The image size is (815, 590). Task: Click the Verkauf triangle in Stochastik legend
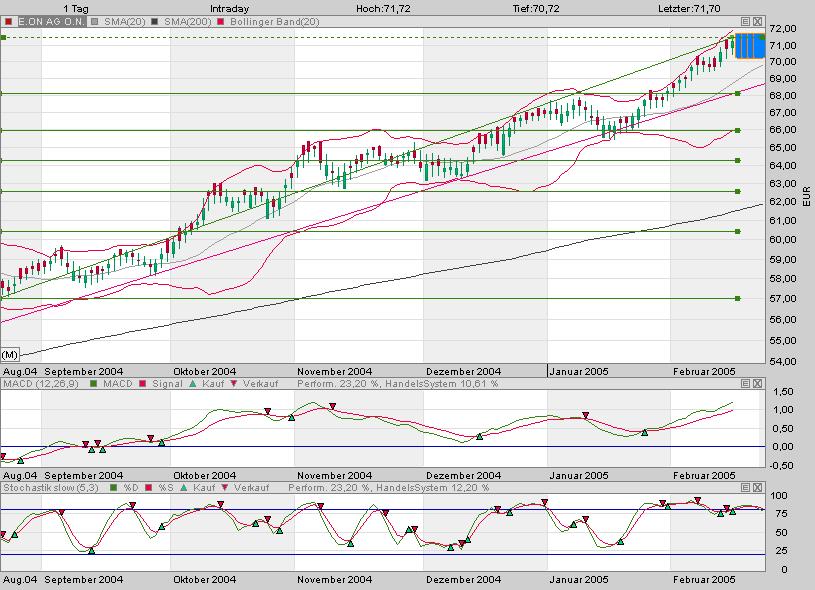(x=225, y=488)
